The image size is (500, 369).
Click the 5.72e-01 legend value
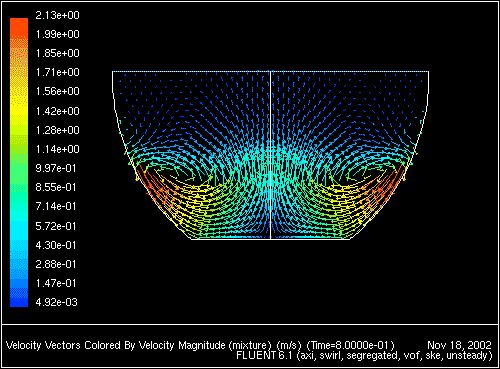point(56,226)
